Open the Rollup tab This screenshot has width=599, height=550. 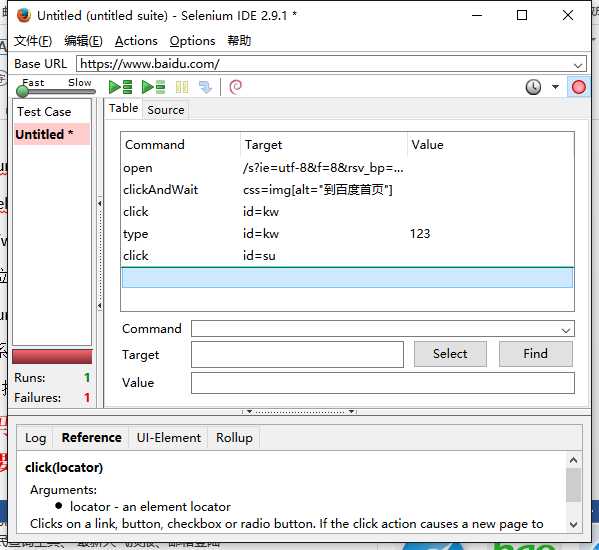pyautogui.click(x=234, y=438)
